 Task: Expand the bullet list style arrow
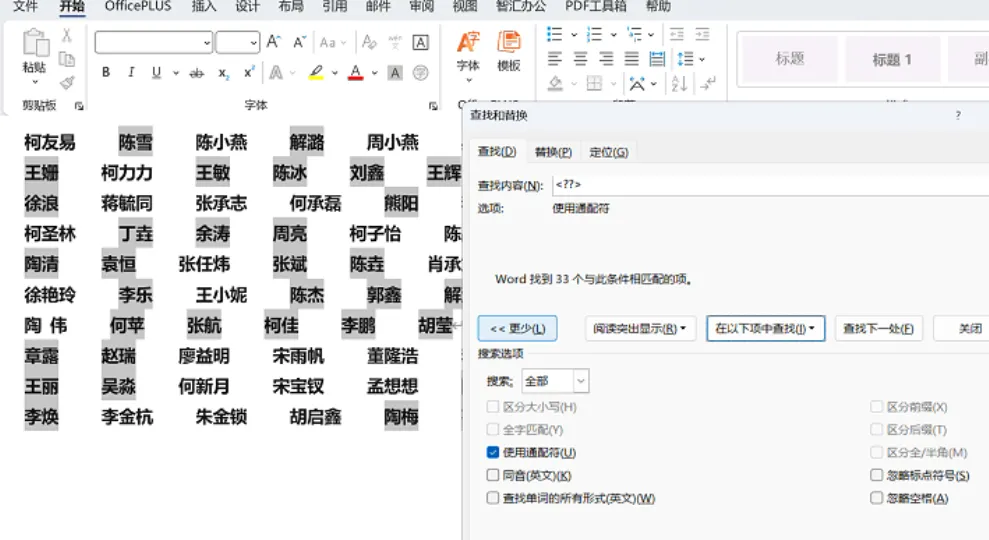pyautogui.click(x=574, y=35)
